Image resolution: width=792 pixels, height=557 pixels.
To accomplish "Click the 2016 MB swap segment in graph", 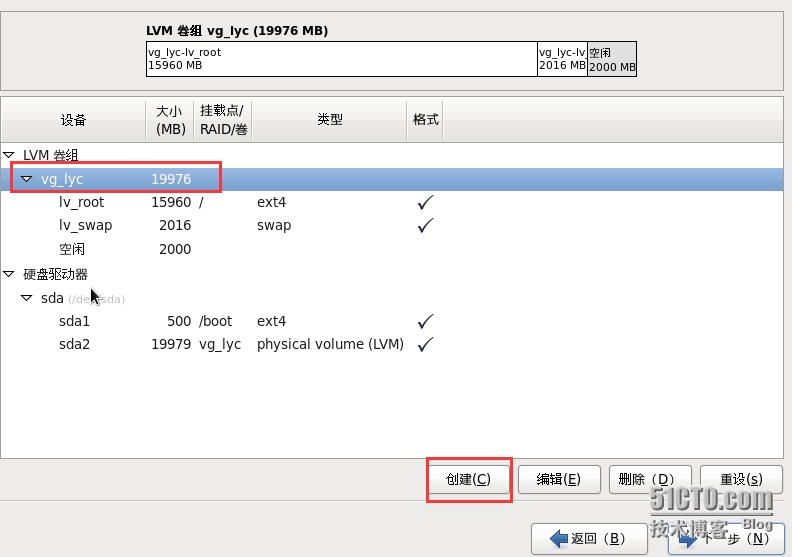I will [562, 59].
